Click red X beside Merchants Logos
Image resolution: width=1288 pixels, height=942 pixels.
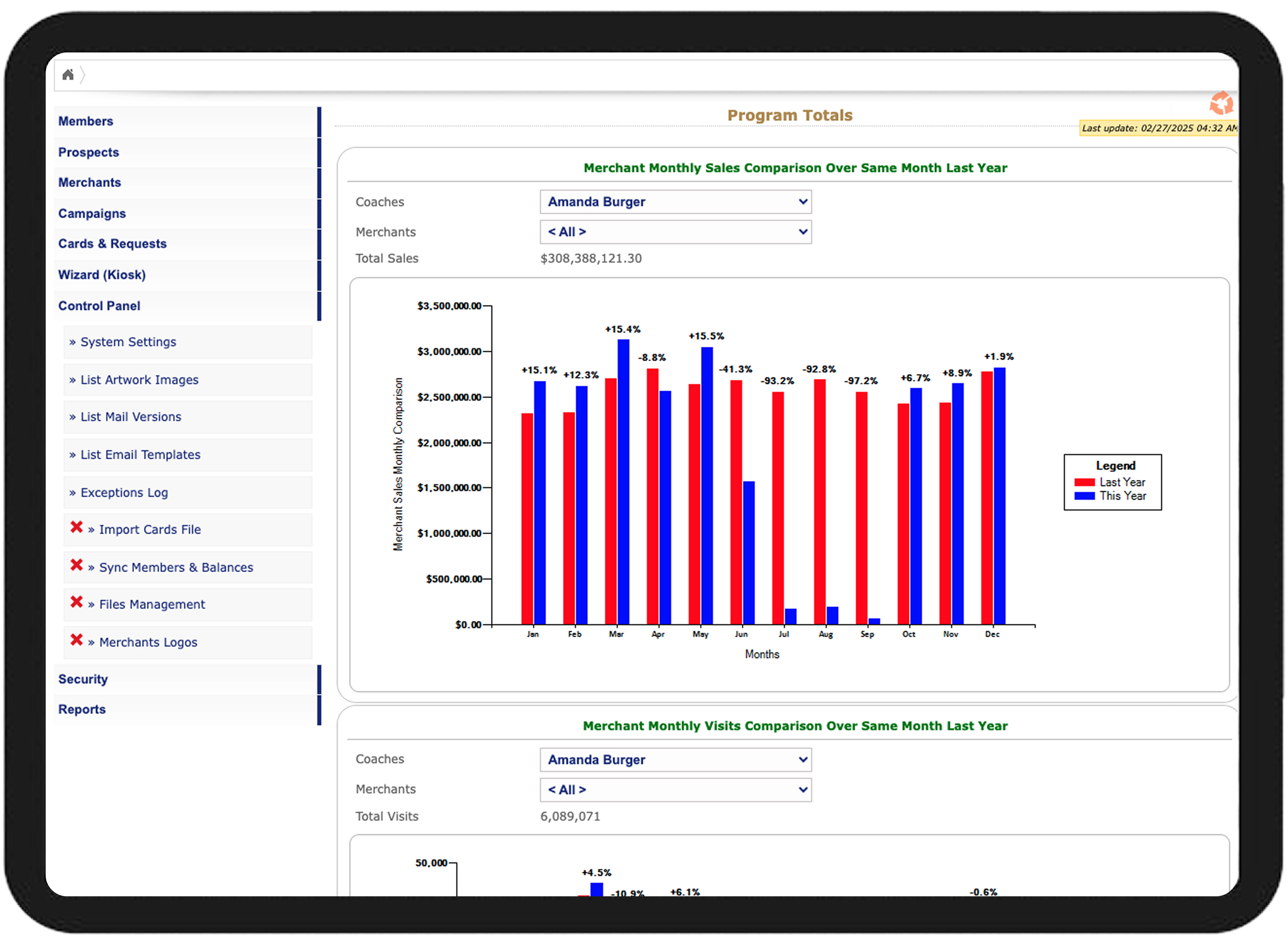point(76,640)
